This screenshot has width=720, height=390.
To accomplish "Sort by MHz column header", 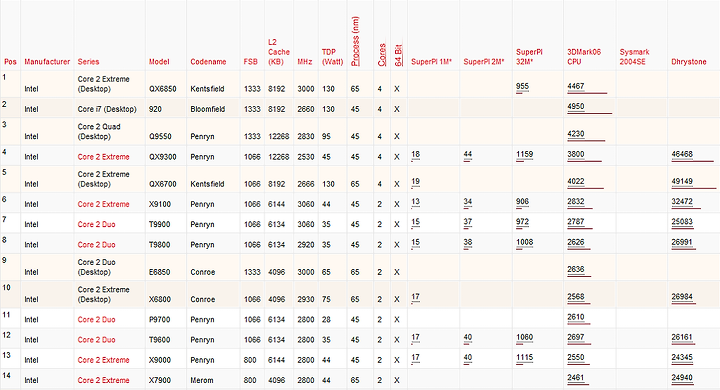I will click(x=304, y=62).
